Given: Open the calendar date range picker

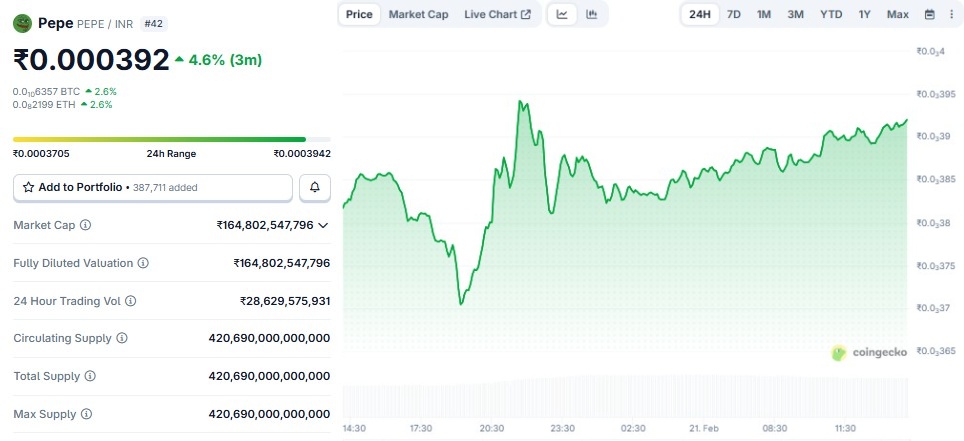Looking at the screenshot, I should coord(930,14).
